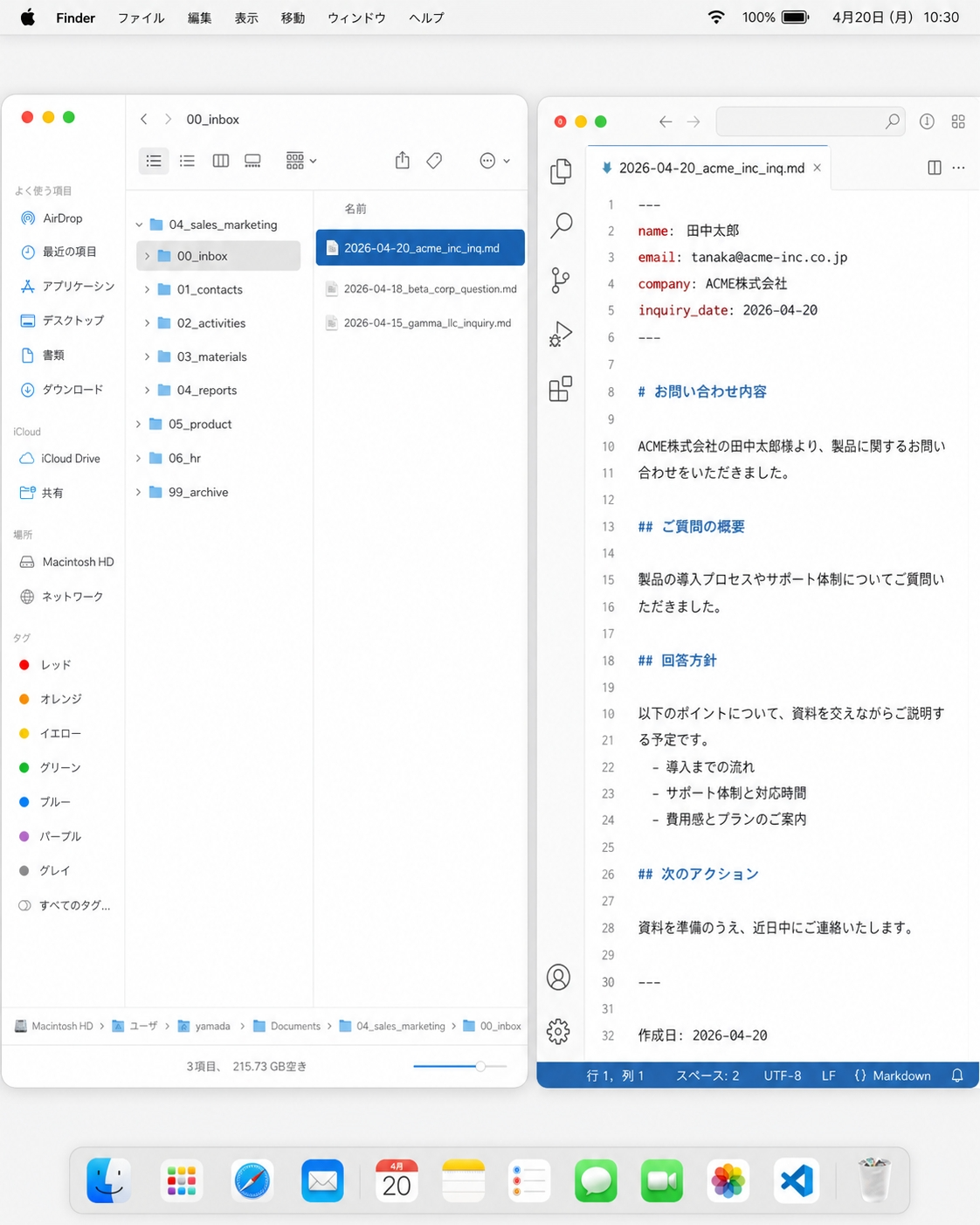The height and width of the screenshot is (1225, 980).
Task: Open the Search view in VS Code
Action: click(561, 225)
